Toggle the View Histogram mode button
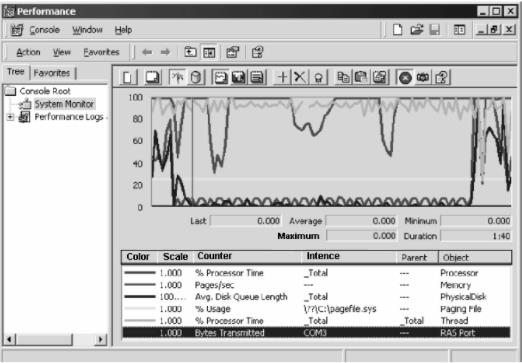 pyautogui.click(x=239, y=77)
